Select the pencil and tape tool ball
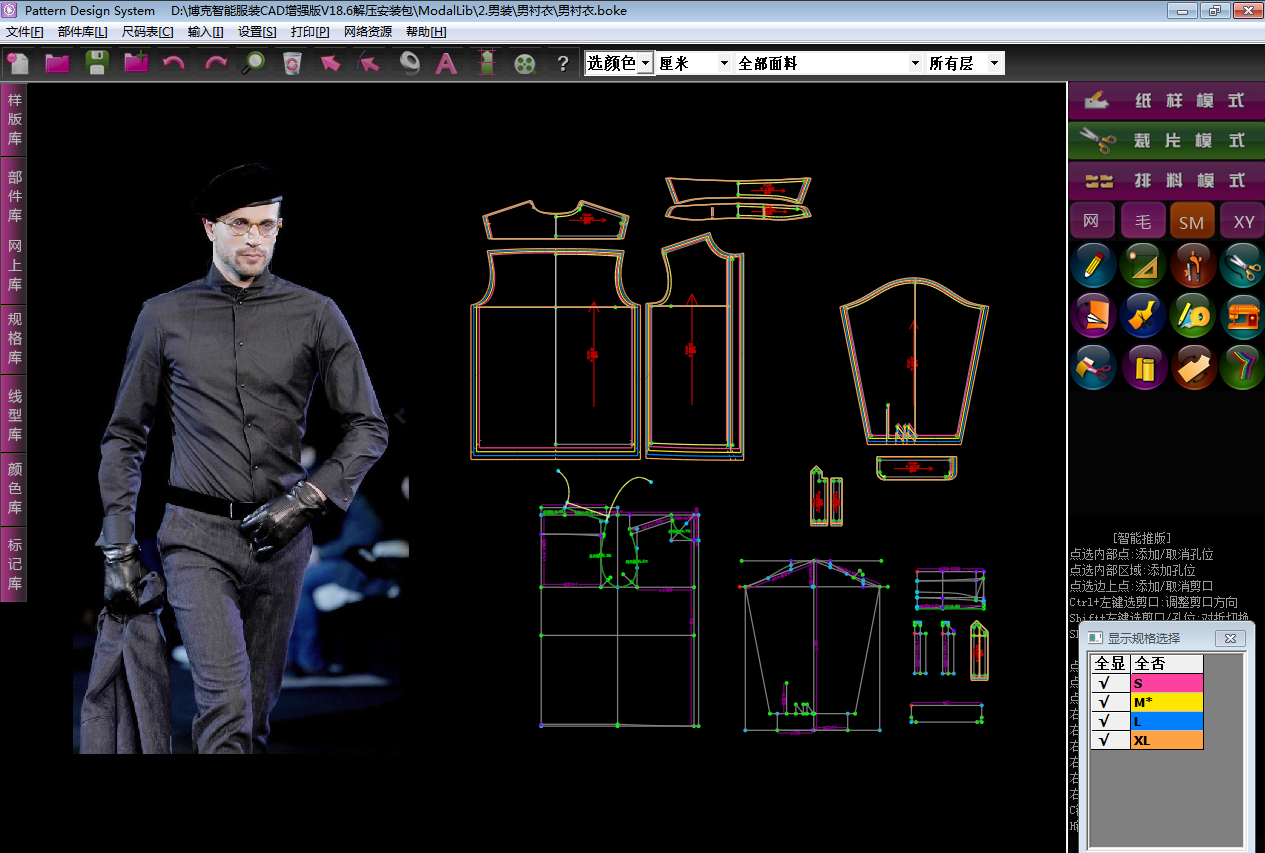 pyautogui.click(x=1193, y=315)
